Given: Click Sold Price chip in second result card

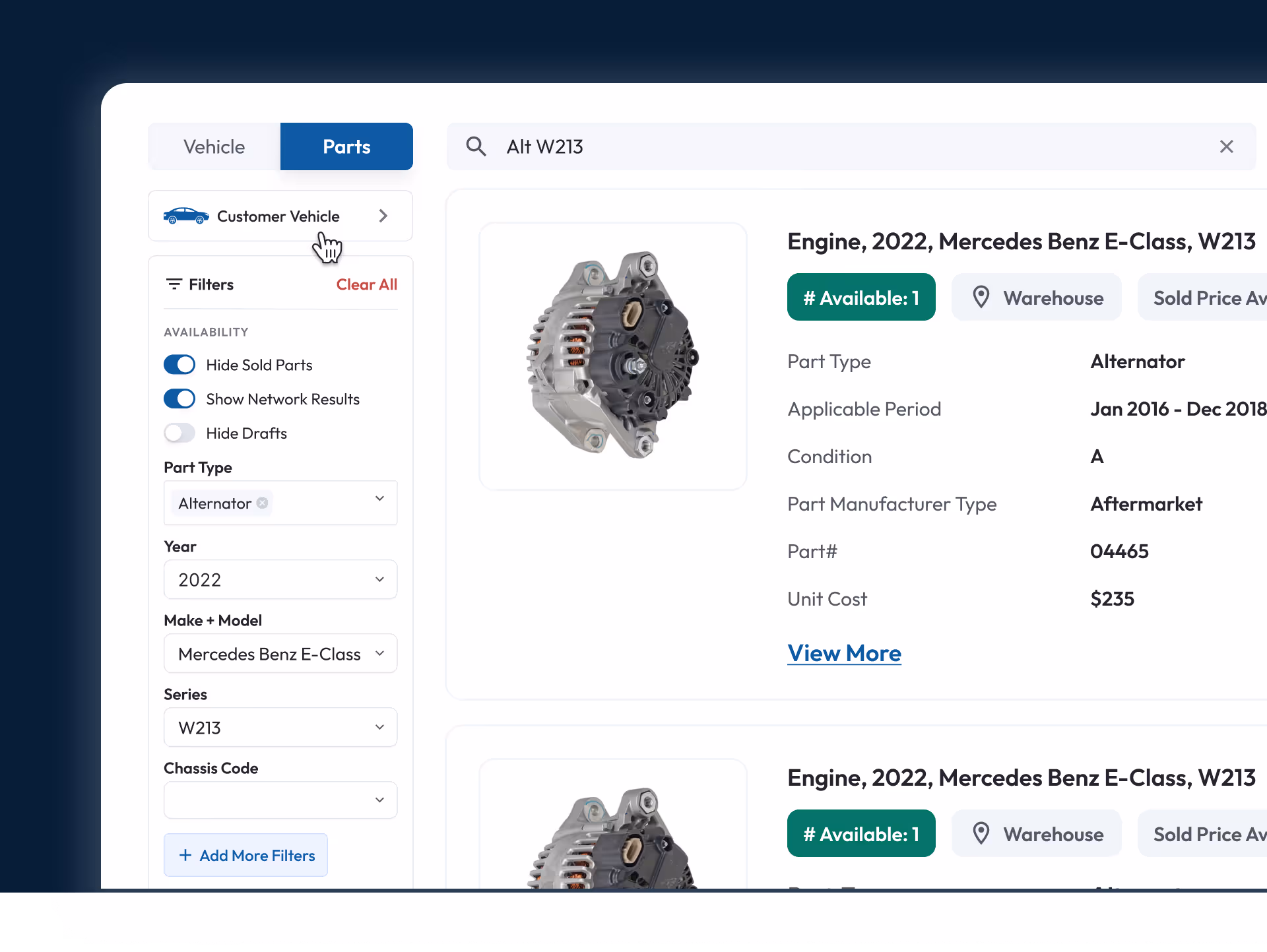Looking at the screenshot, I should pos(1202,833).
